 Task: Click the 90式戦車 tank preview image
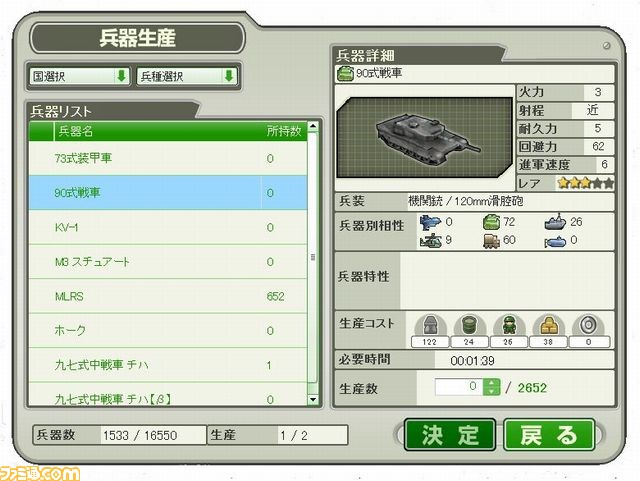click(x=424, y=137)
